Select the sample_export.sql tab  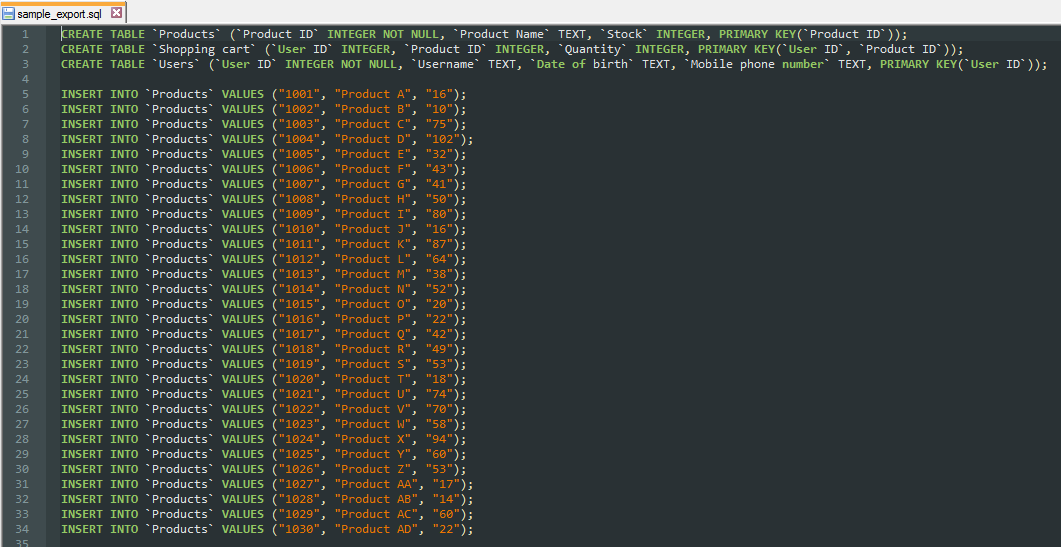point(63,13)
